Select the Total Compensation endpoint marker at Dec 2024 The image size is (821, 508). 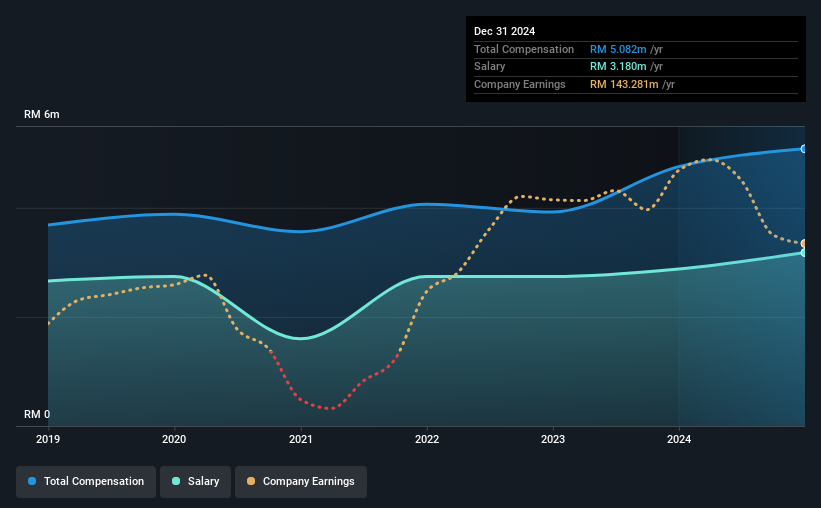pos(803,149)
